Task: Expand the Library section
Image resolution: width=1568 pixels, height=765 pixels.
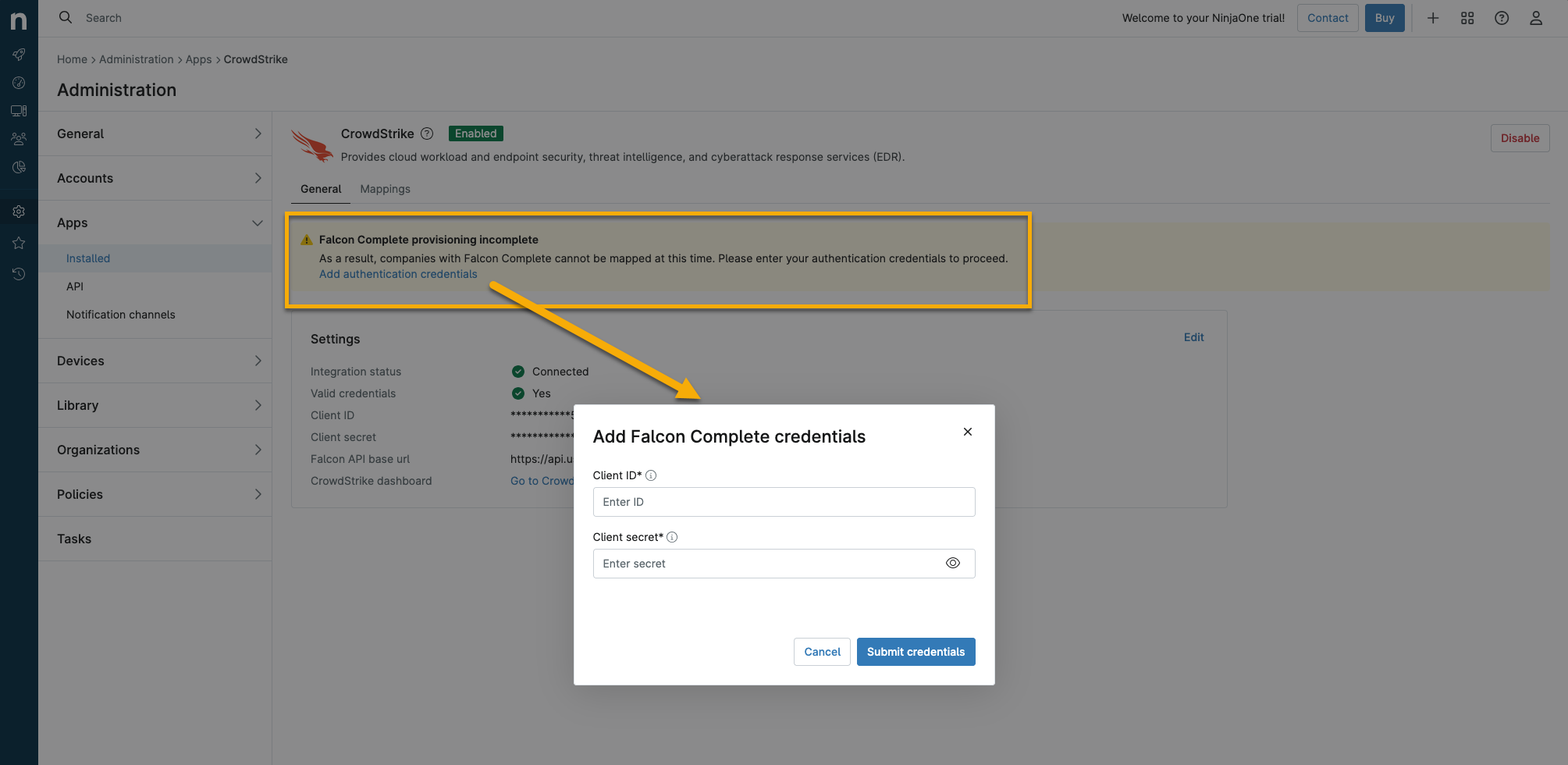Action: (x=155, y=405)
